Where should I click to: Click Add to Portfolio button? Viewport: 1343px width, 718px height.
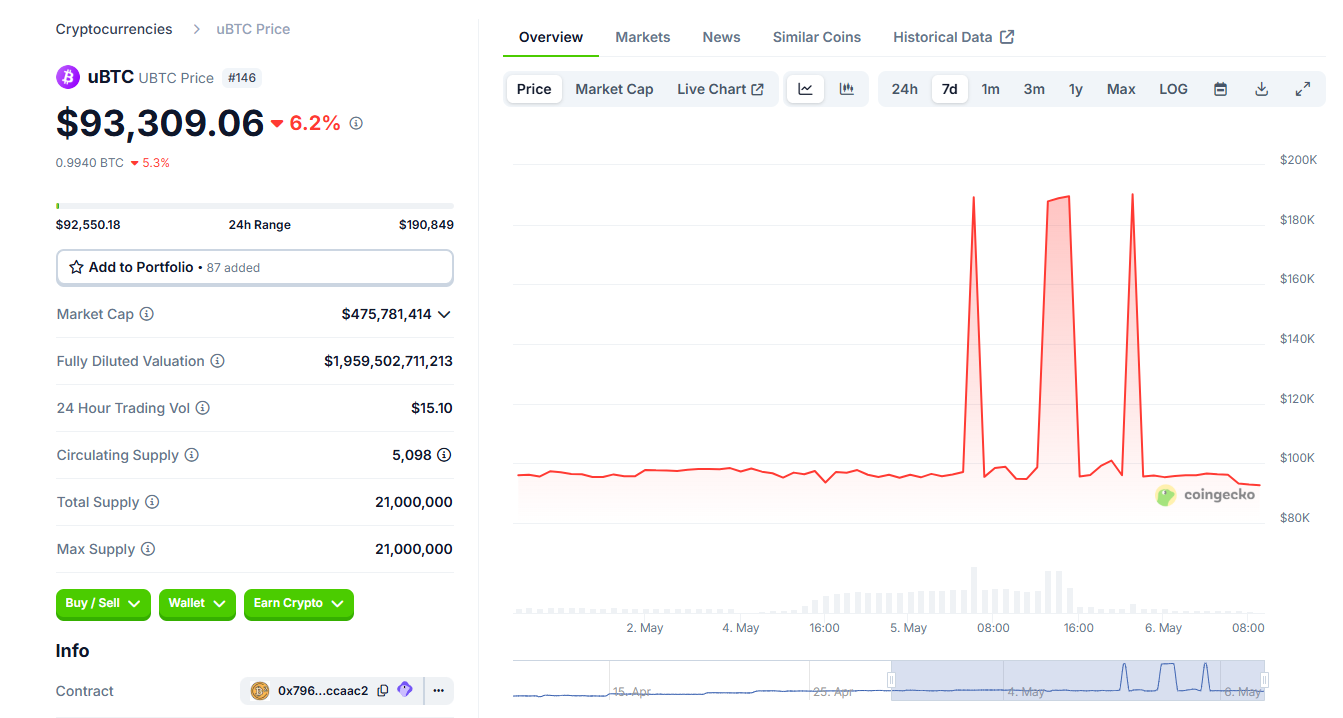[255, 267]
